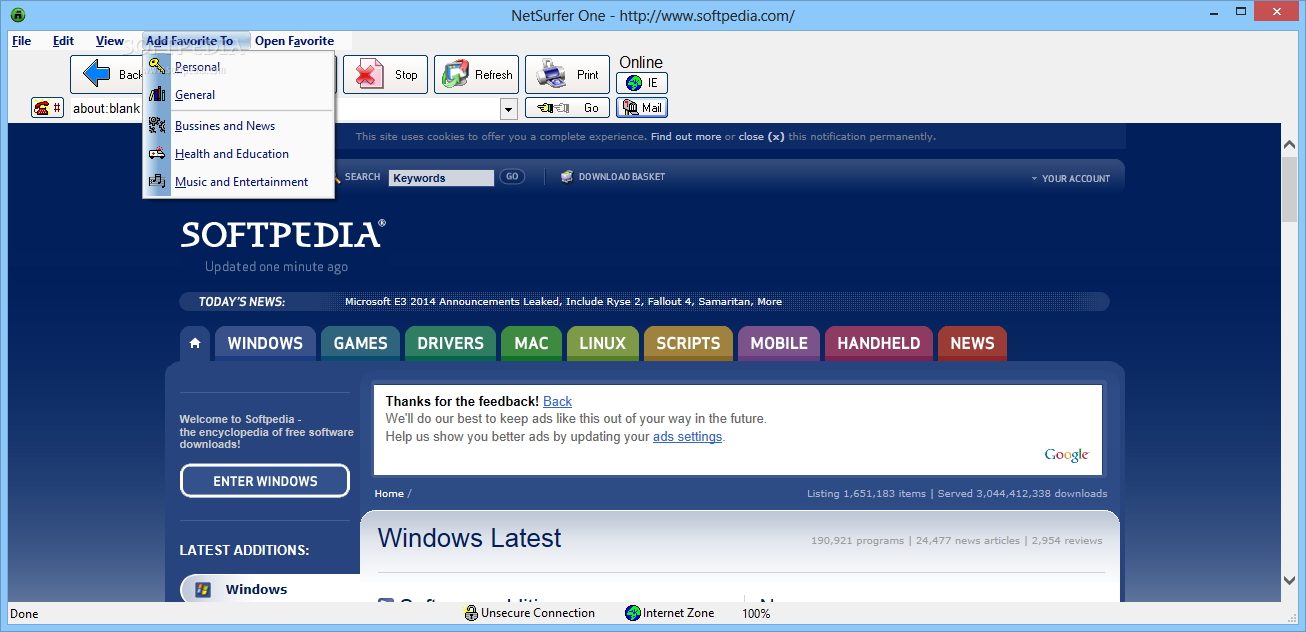This screenshot has height=632, width=1306.
Task: Open the File menu
Action: [21, 41]
